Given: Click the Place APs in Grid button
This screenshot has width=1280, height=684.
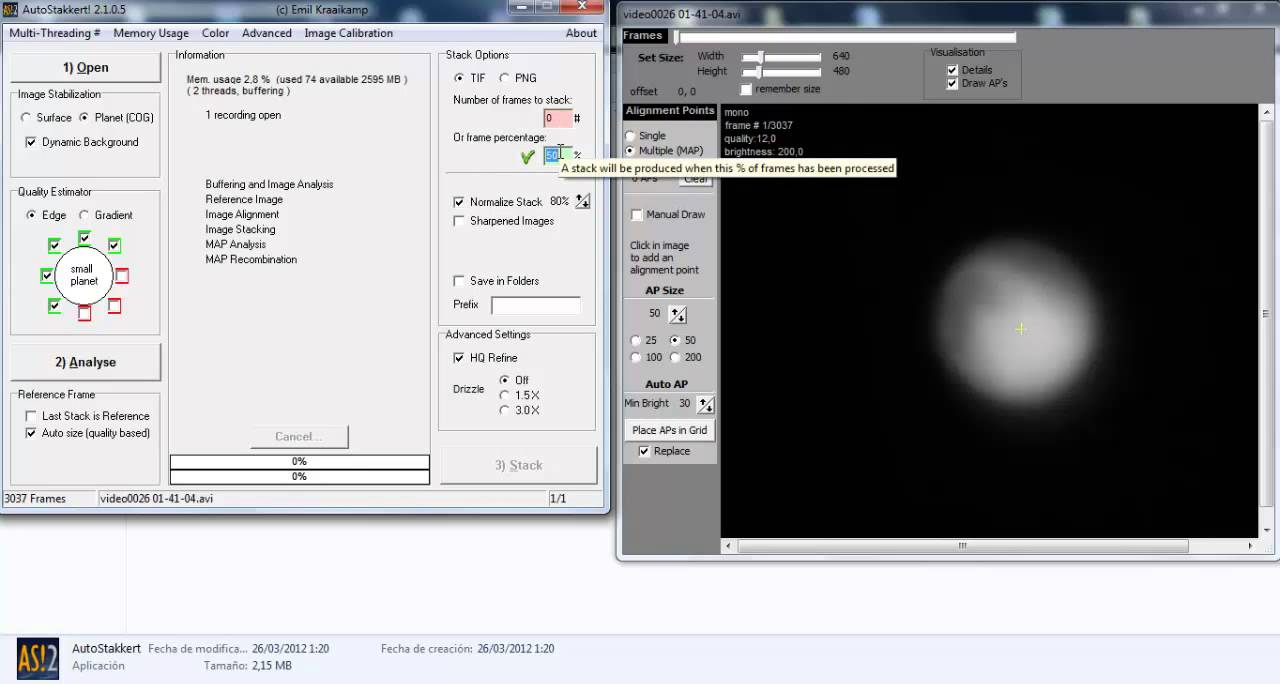Looking at the screenshot, I should 670,430.
